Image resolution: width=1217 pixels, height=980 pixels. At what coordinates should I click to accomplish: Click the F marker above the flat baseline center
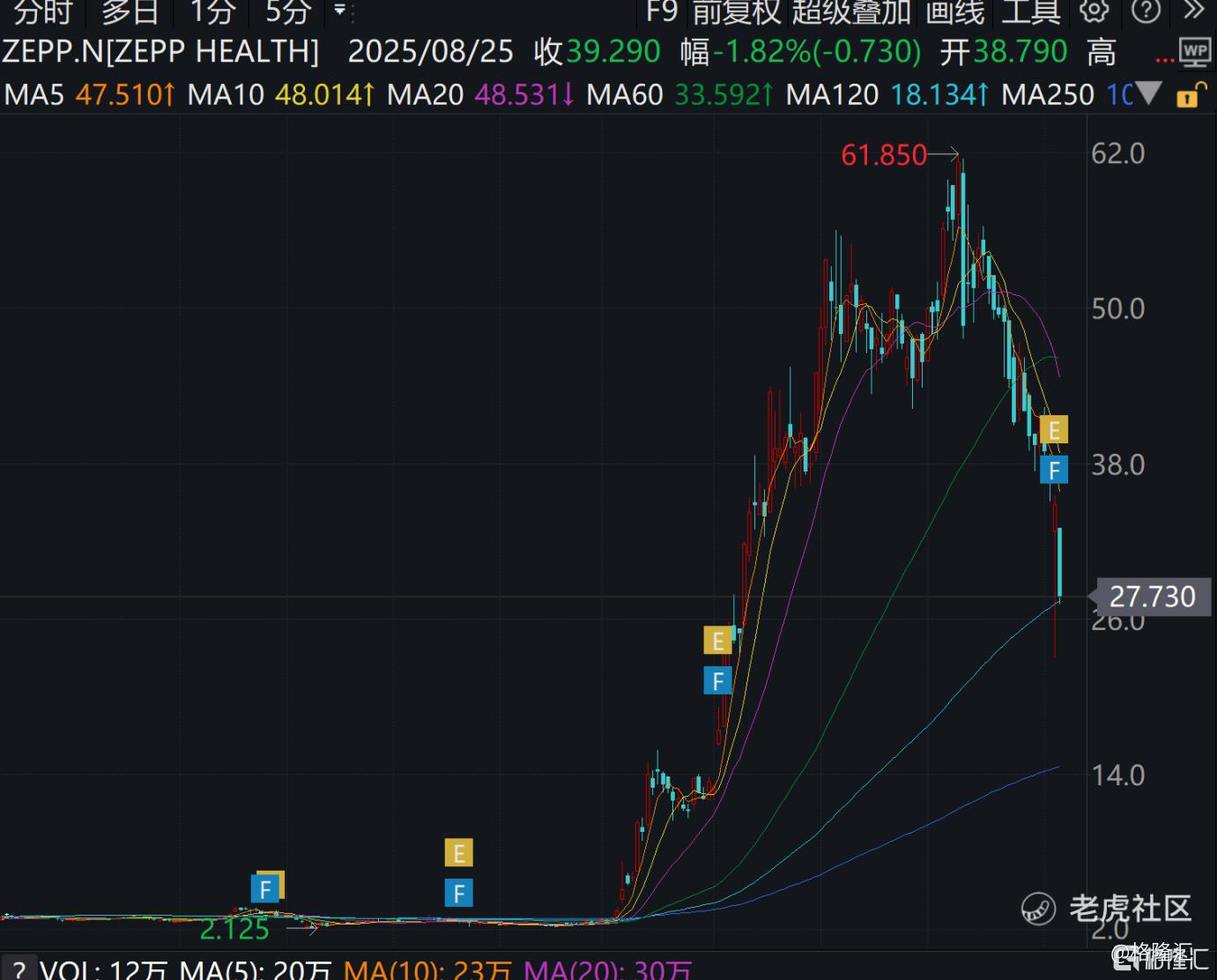458,894
